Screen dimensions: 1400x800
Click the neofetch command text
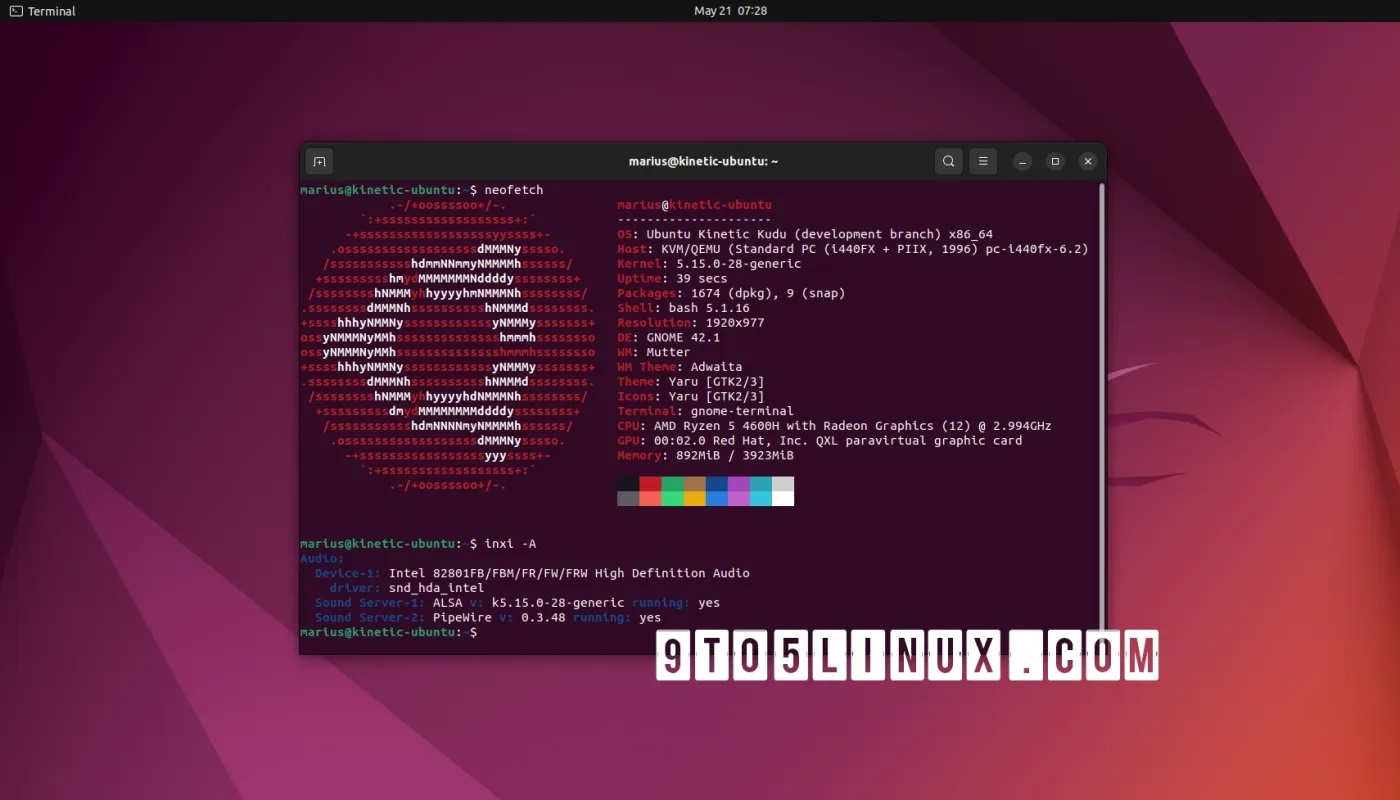(x=514, y=190)
